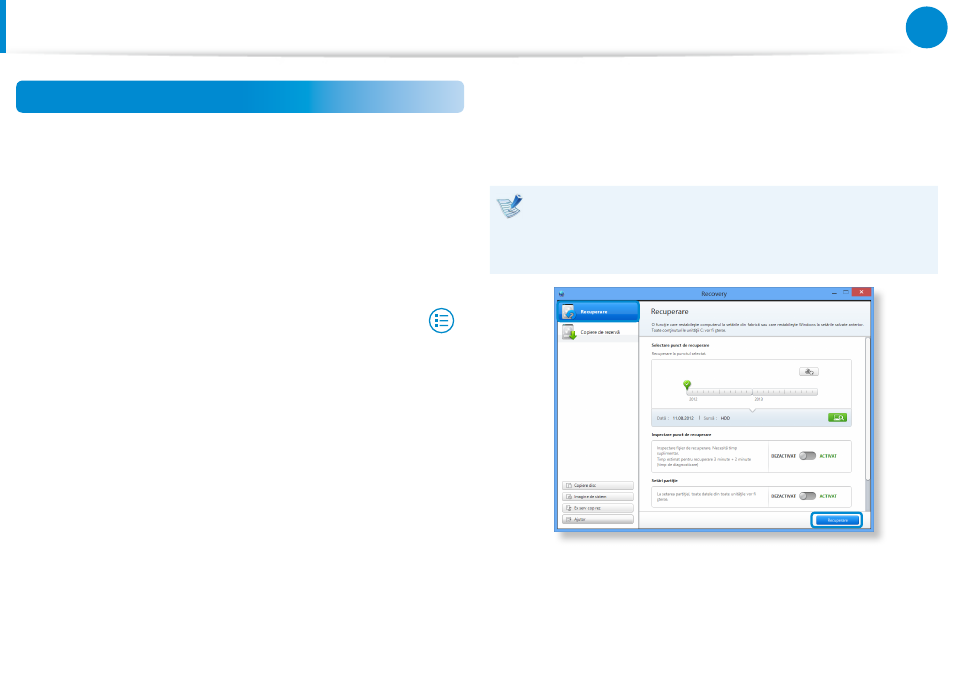Click the blue list menu icon on the page

click(441, 321)
